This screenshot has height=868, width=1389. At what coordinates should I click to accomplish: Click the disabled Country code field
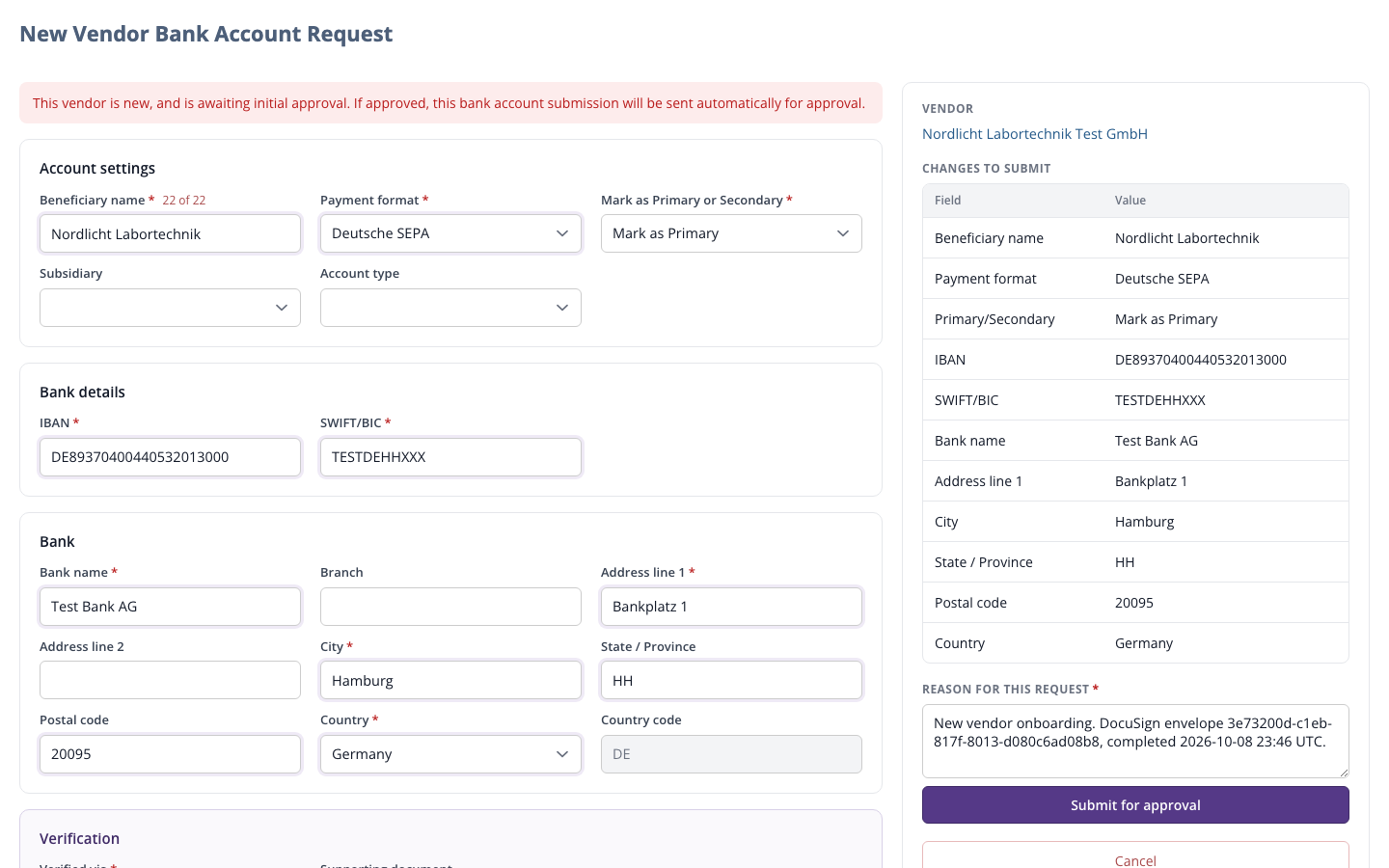pos(731,754)
